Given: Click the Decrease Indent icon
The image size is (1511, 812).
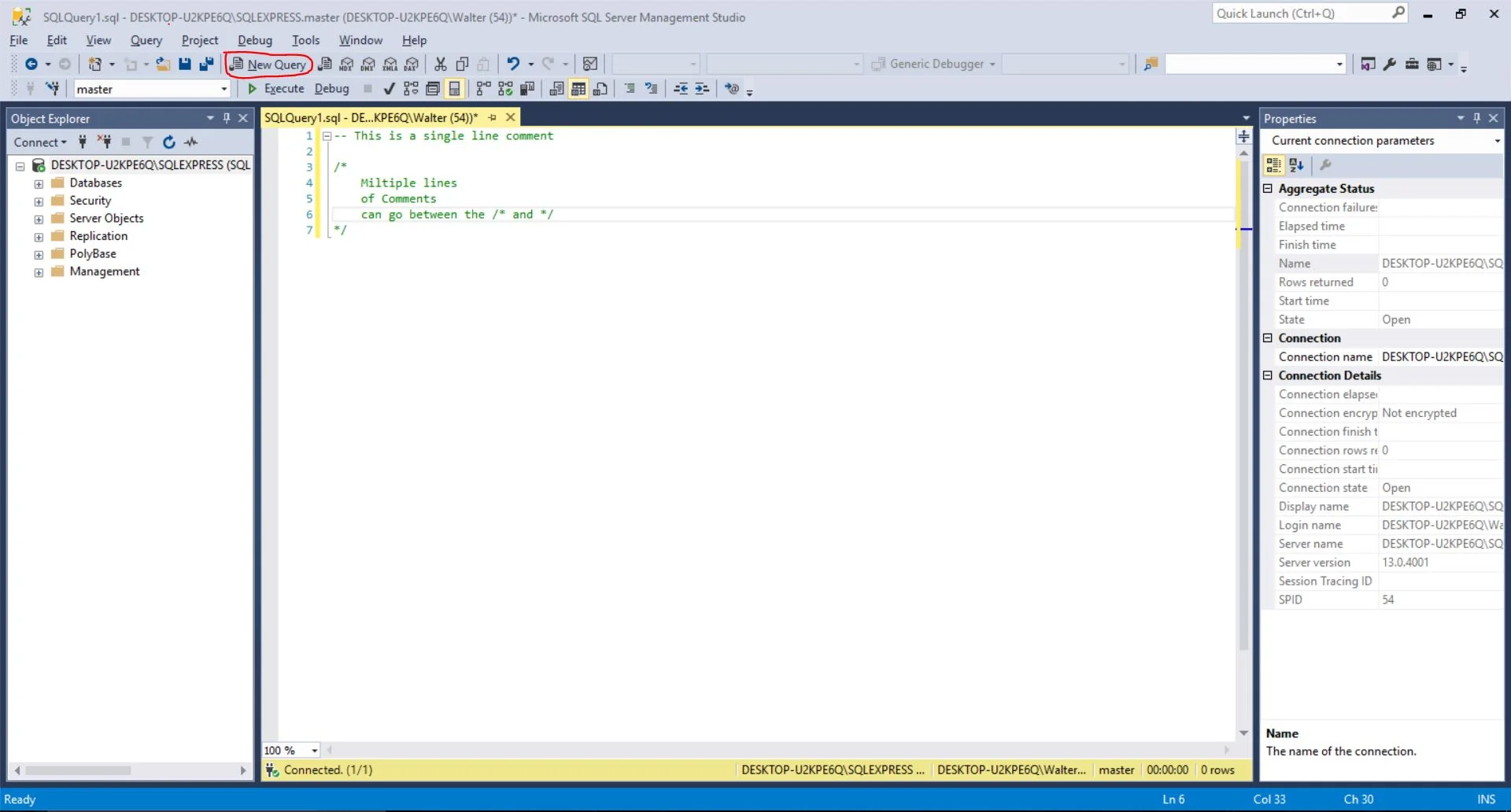Looking at the screenshot, I should pos(681,89).
